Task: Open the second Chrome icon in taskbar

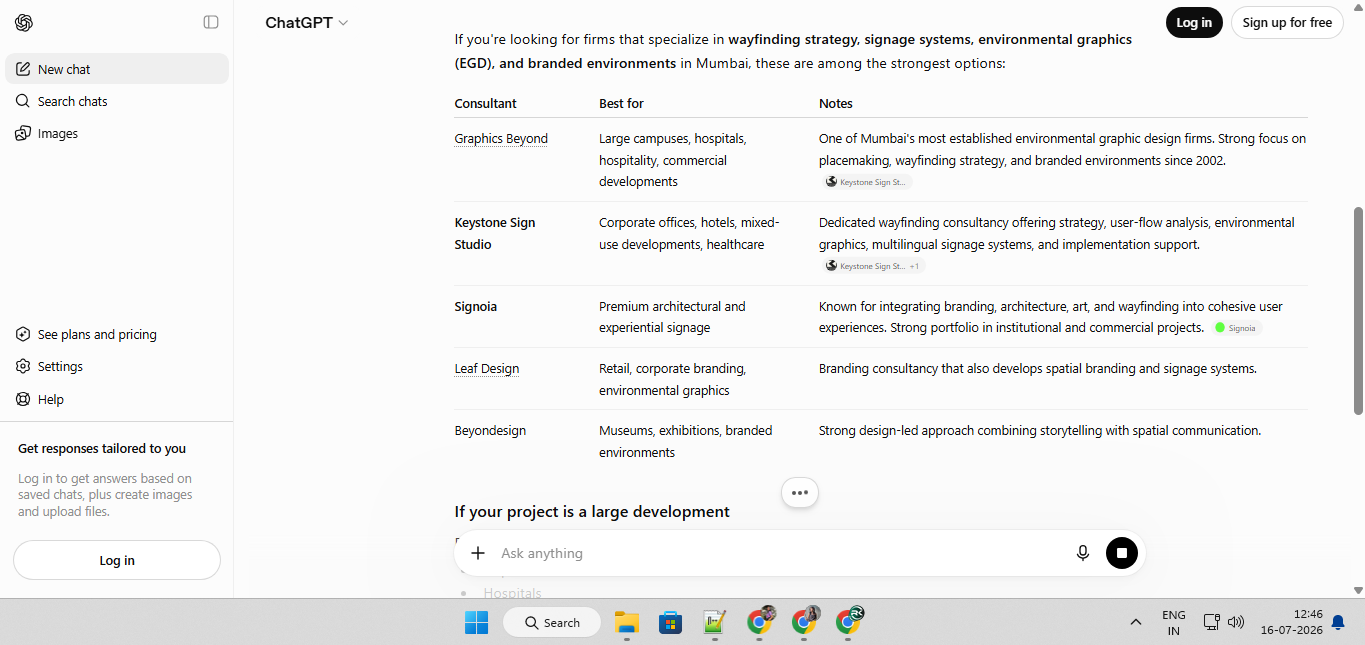Action: pos(804,622)
